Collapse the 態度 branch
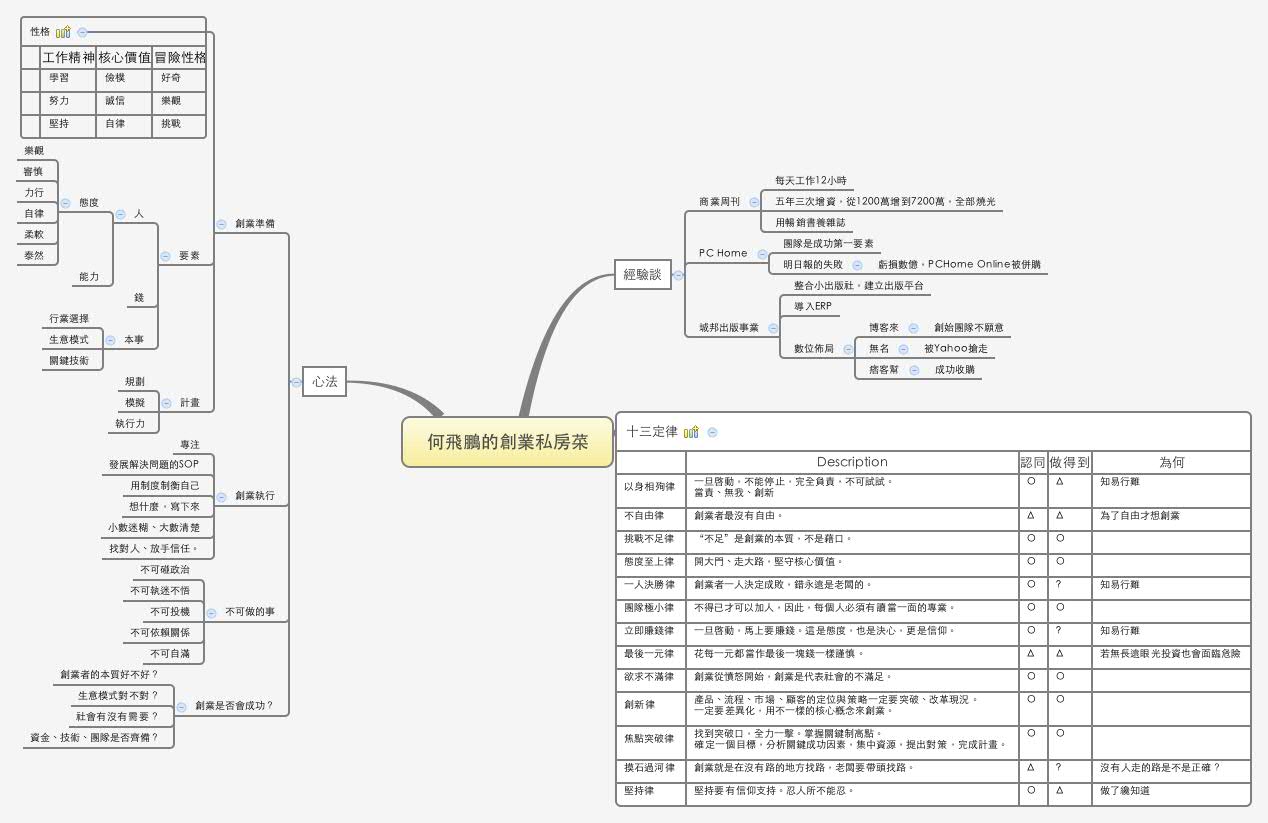Viewport: 1268px width, 823px height. tap(65, 202)
